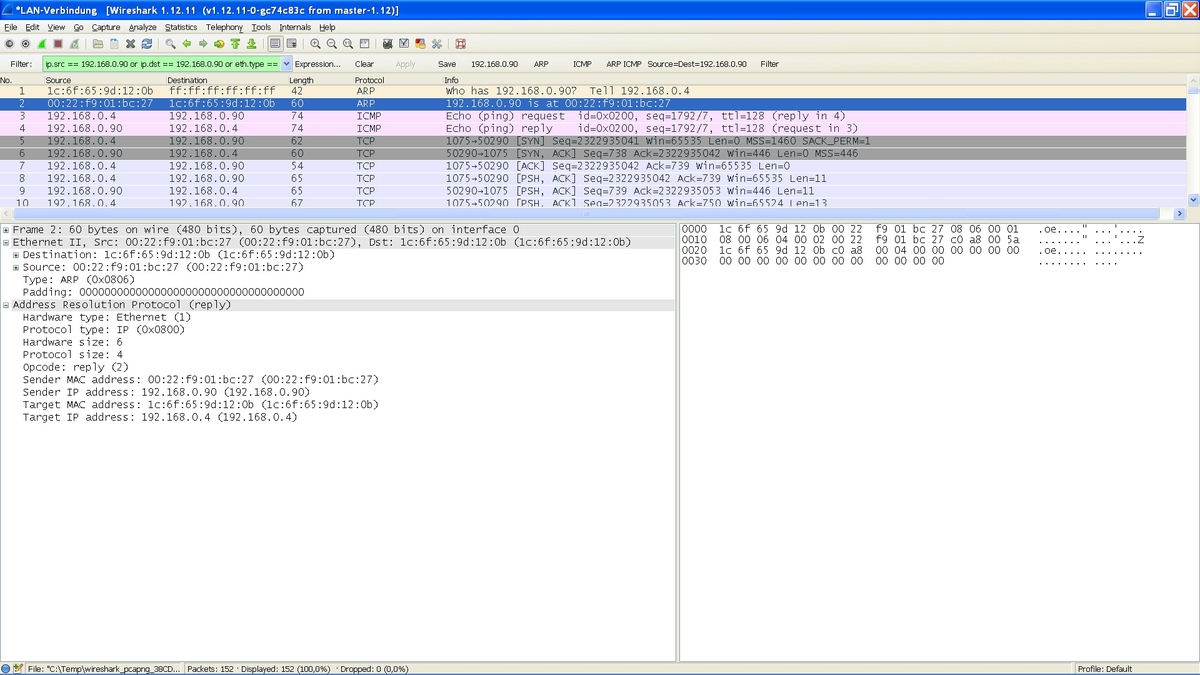Edit coloring rules icon
The width and height of the screenshot is (1200, 675).
tap(420, 44)
